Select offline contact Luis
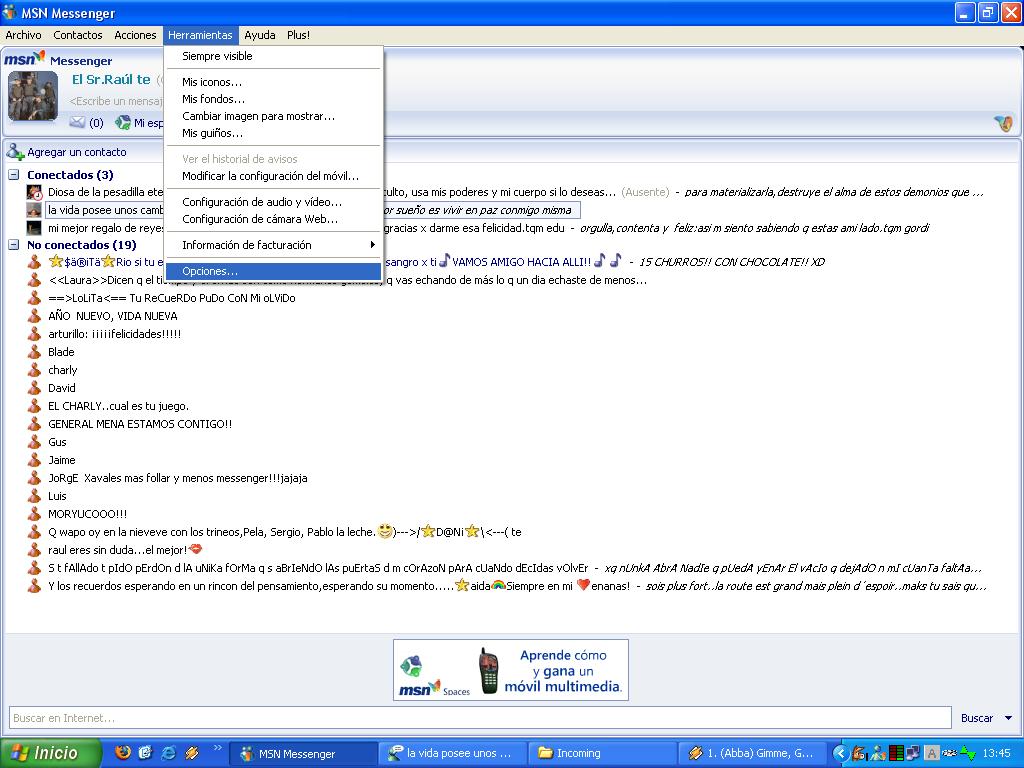This screenshot has width=1024, height=768. tap(57, 496)
